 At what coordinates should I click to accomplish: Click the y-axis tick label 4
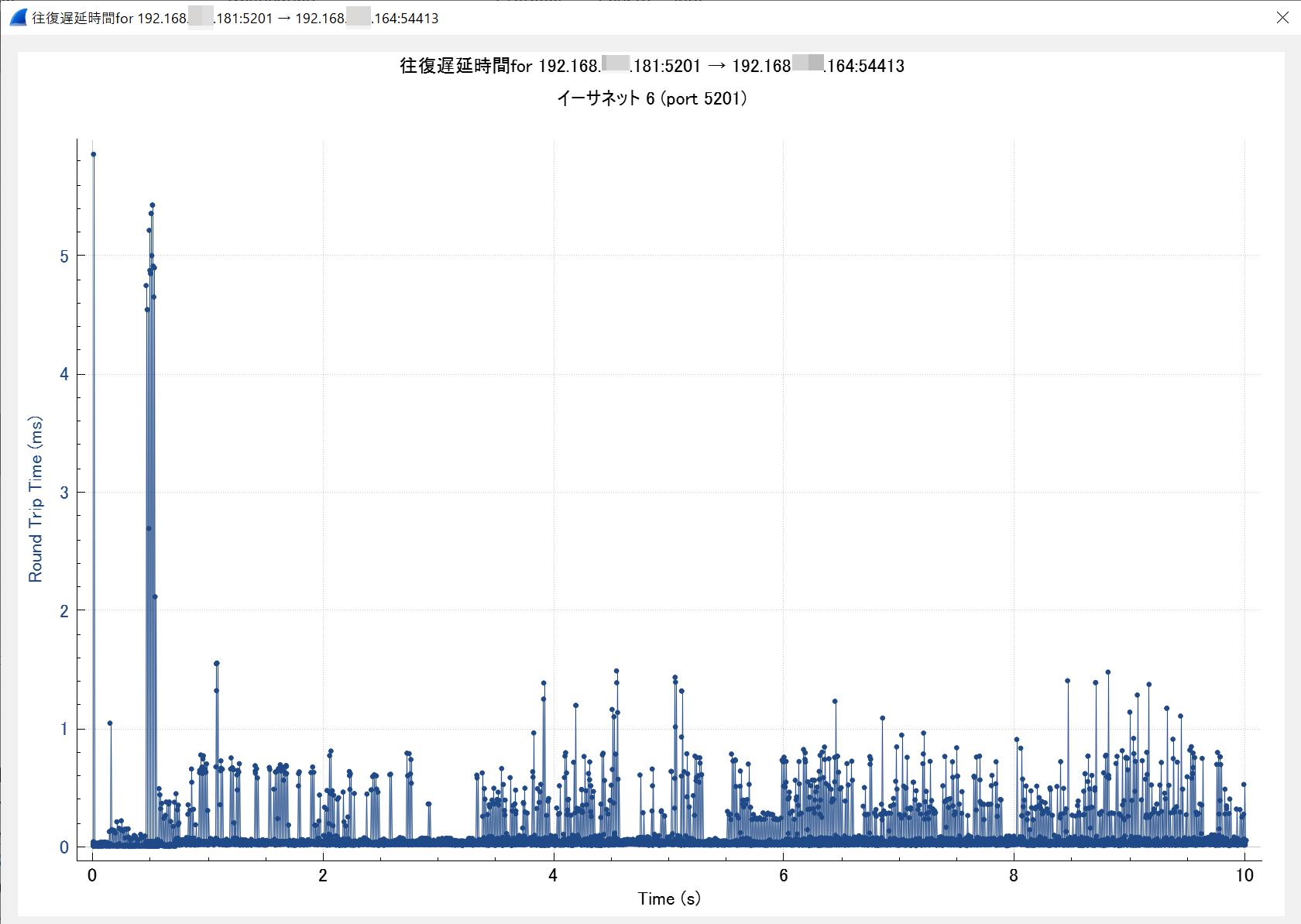coord(64,375)
